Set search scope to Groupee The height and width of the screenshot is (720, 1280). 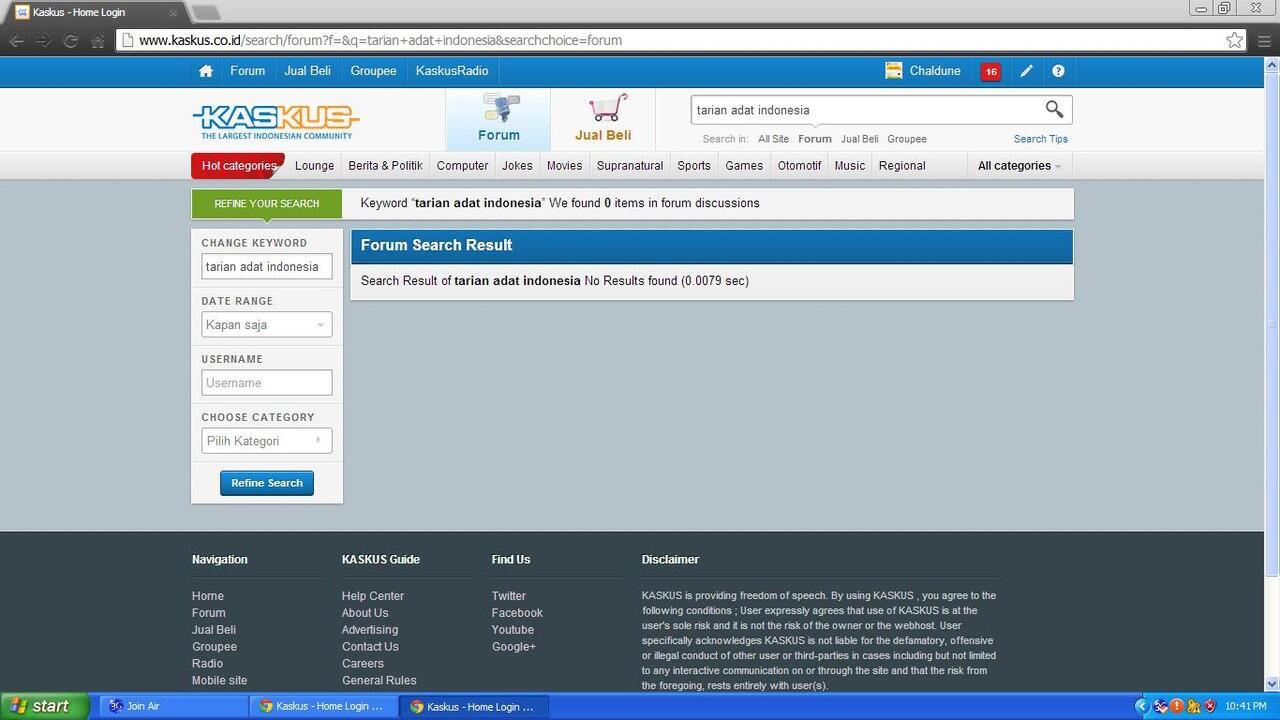click(x=907, y=139)
